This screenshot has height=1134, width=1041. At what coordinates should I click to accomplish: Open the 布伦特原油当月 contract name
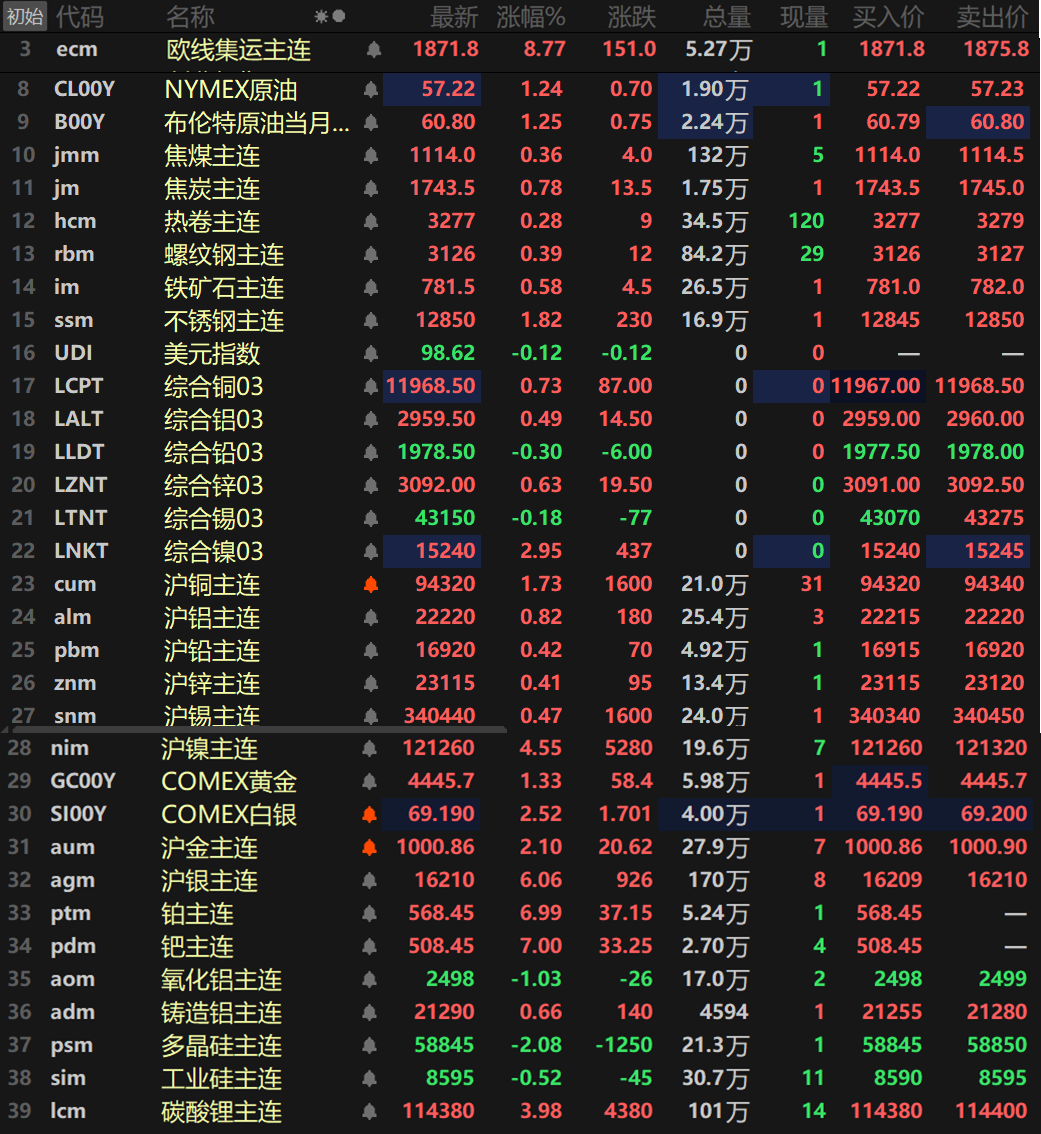click(257, 123)
